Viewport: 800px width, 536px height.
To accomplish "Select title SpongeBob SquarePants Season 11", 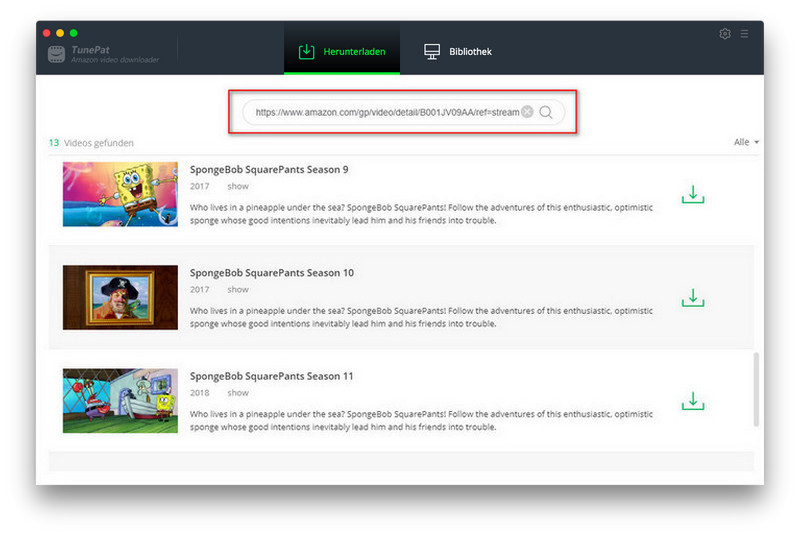I will coord(271,376).
